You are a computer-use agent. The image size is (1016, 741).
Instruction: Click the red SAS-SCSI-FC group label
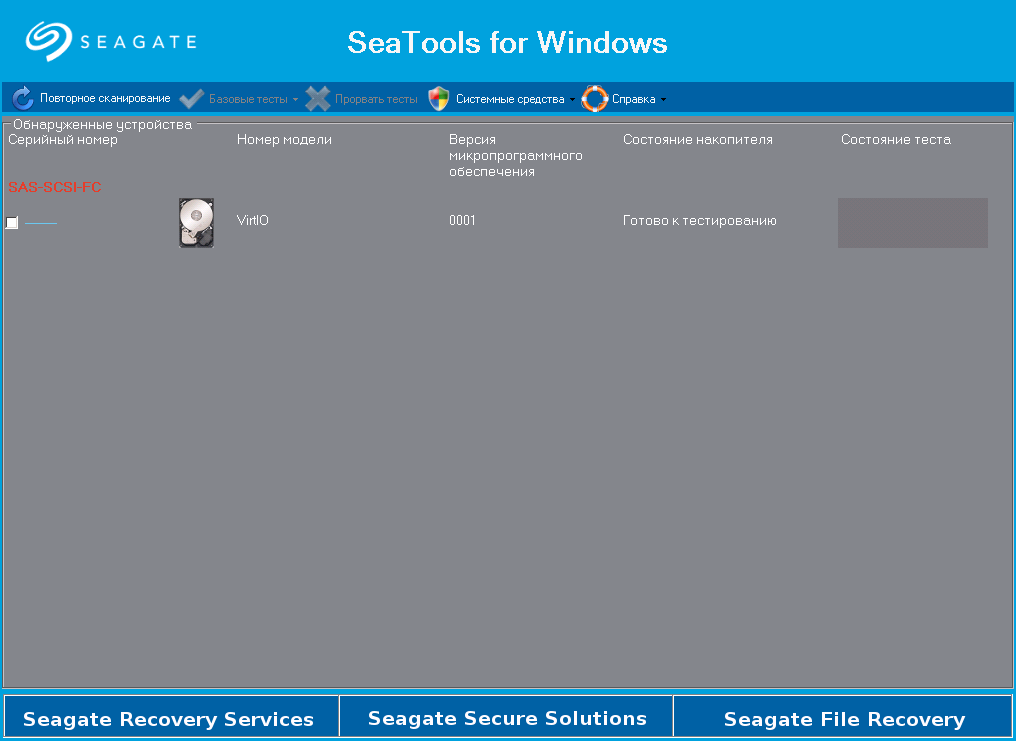tap(55, 187)
